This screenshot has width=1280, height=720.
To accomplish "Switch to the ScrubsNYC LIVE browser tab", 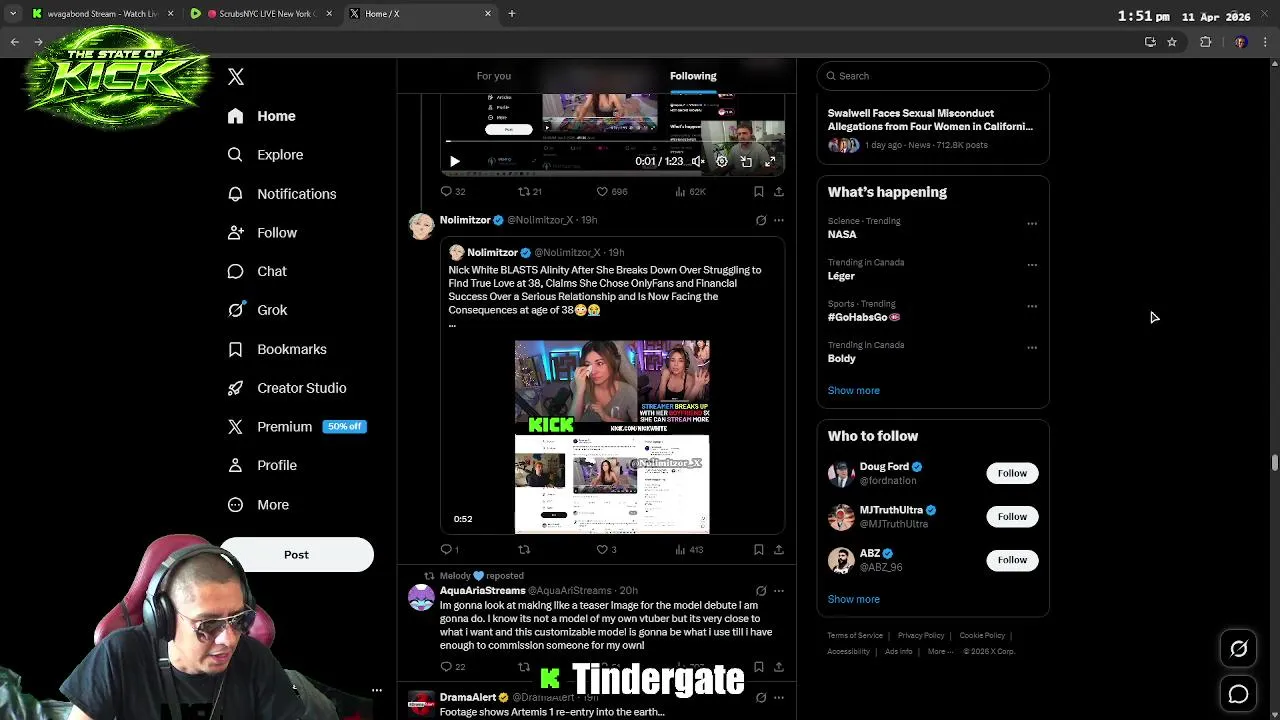I will click(x=262, y=14).
